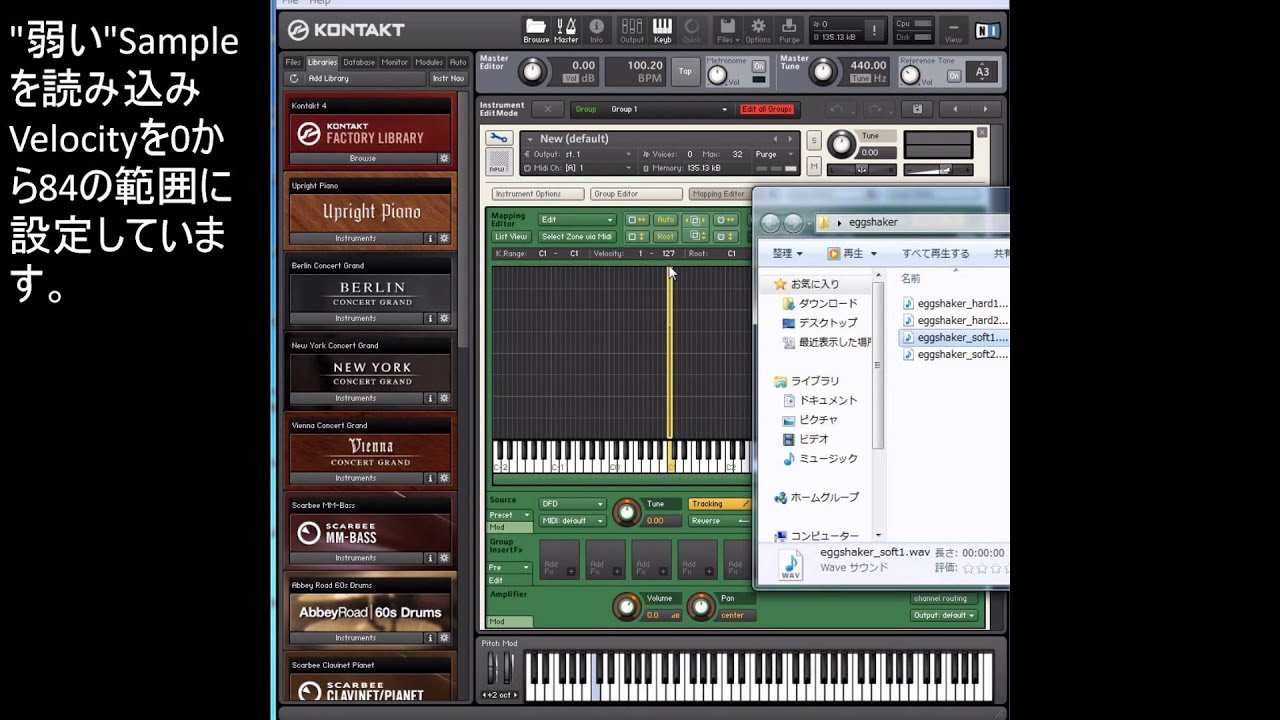Open the Output st. 1 dropdown
The height and width of the screenshot is (720, 1280).
click(578, 154)
